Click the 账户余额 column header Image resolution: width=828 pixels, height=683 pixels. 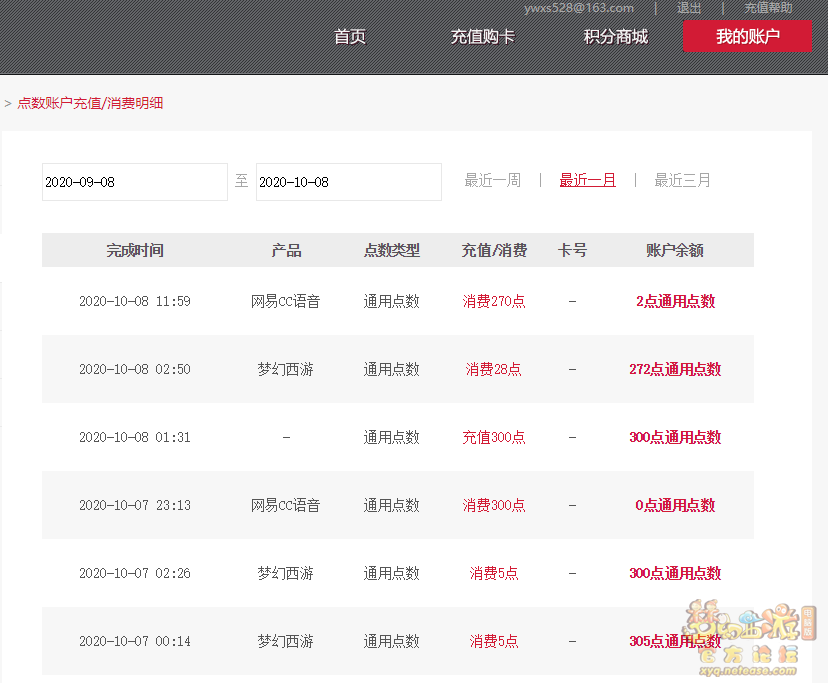[675, 250]
